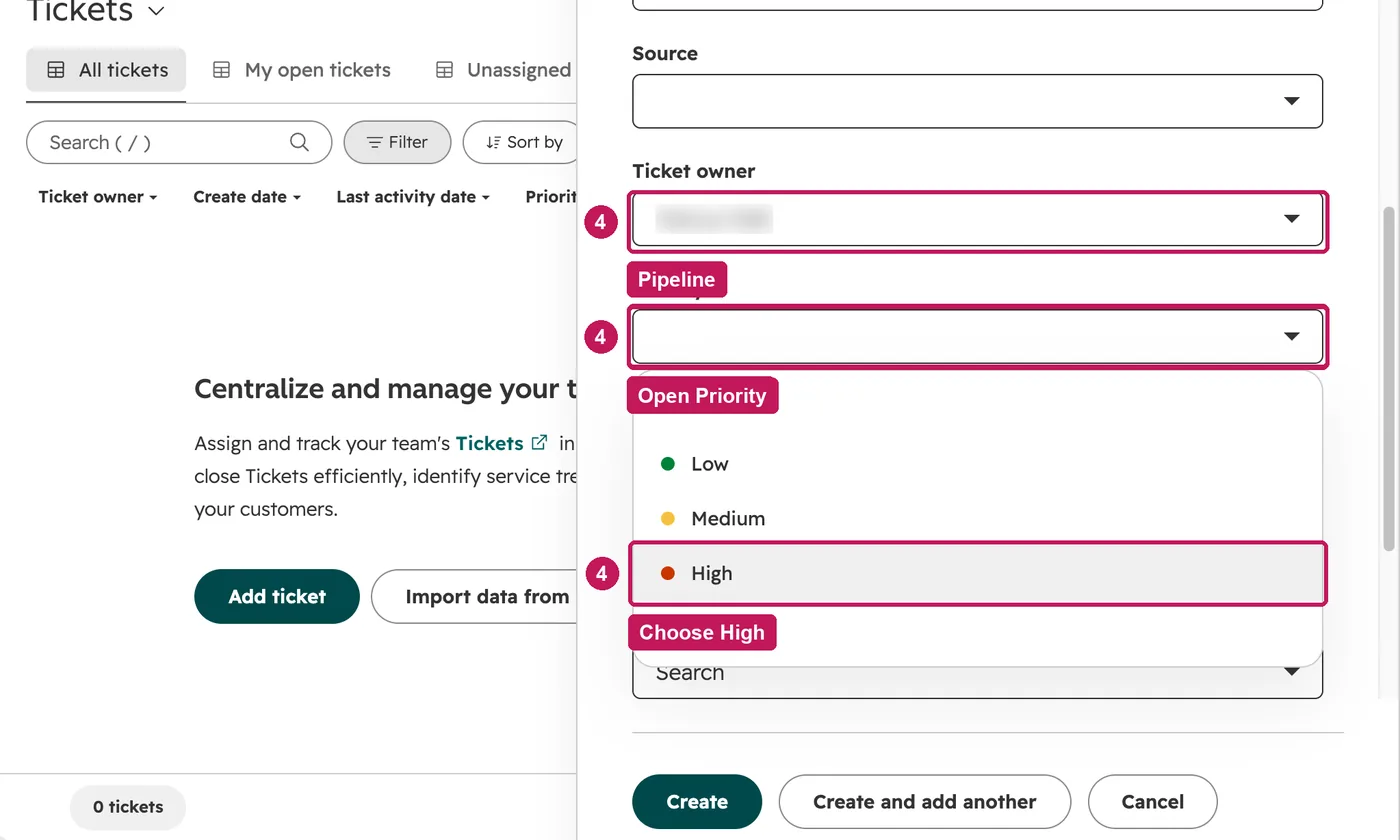Focus the ticket Search field
Viewport: 1400px width, 840px height.
coord(179,142)
